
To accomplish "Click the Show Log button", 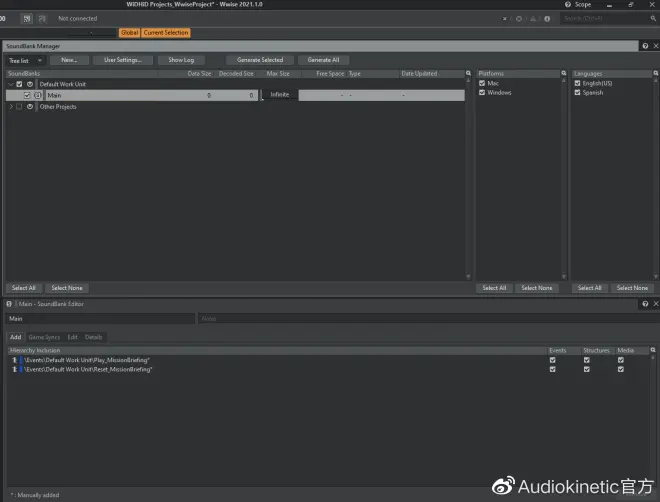I will [x=181, y=60].
